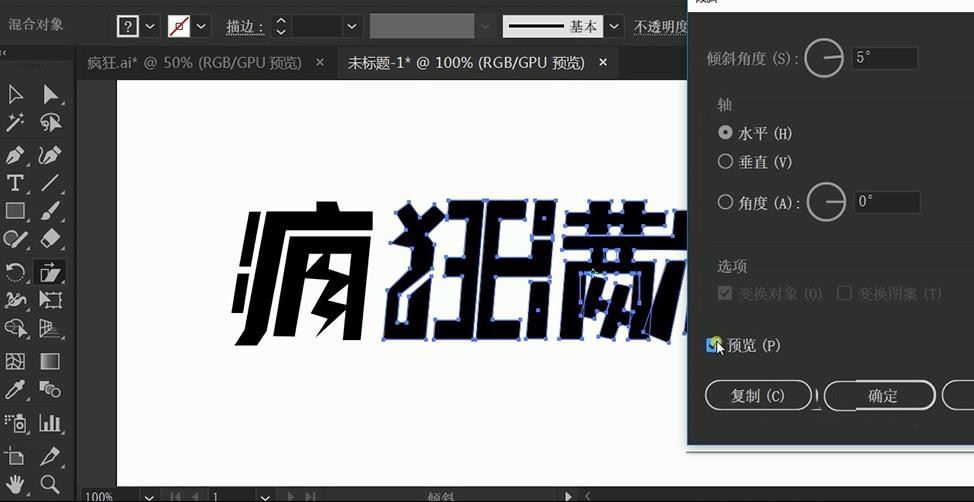The height and width of the screenshot is (502, 974).
Task: Select the Pen tool
Action: (15, 154)
